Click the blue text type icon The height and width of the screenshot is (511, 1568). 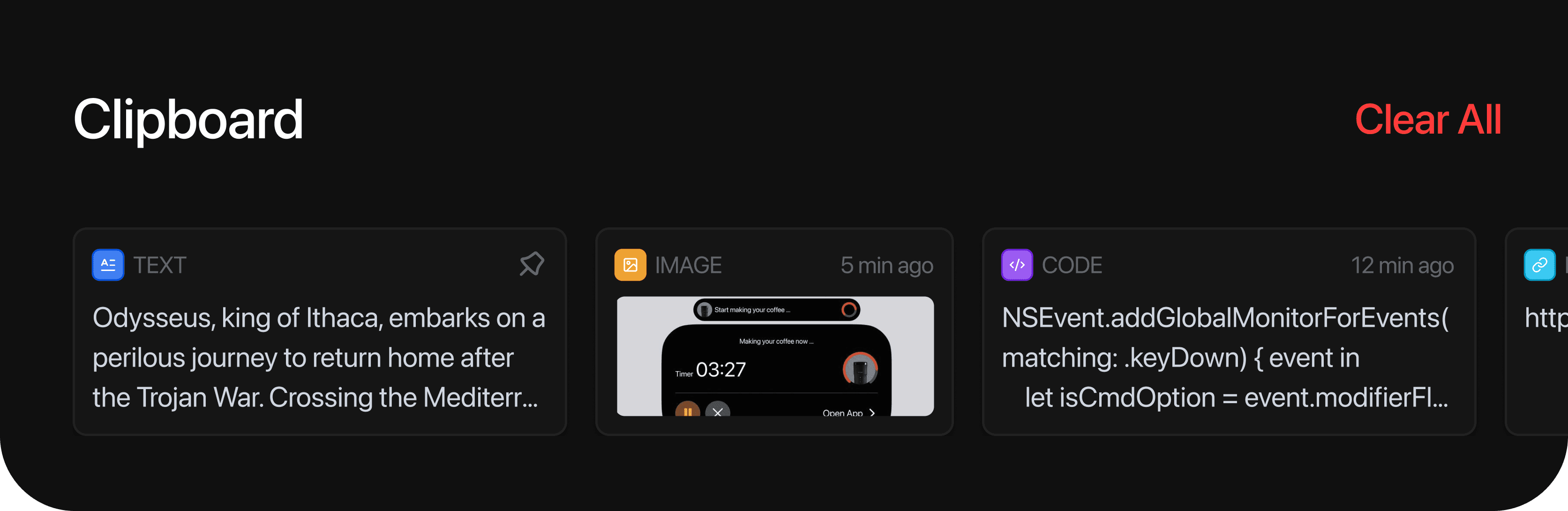108,265
